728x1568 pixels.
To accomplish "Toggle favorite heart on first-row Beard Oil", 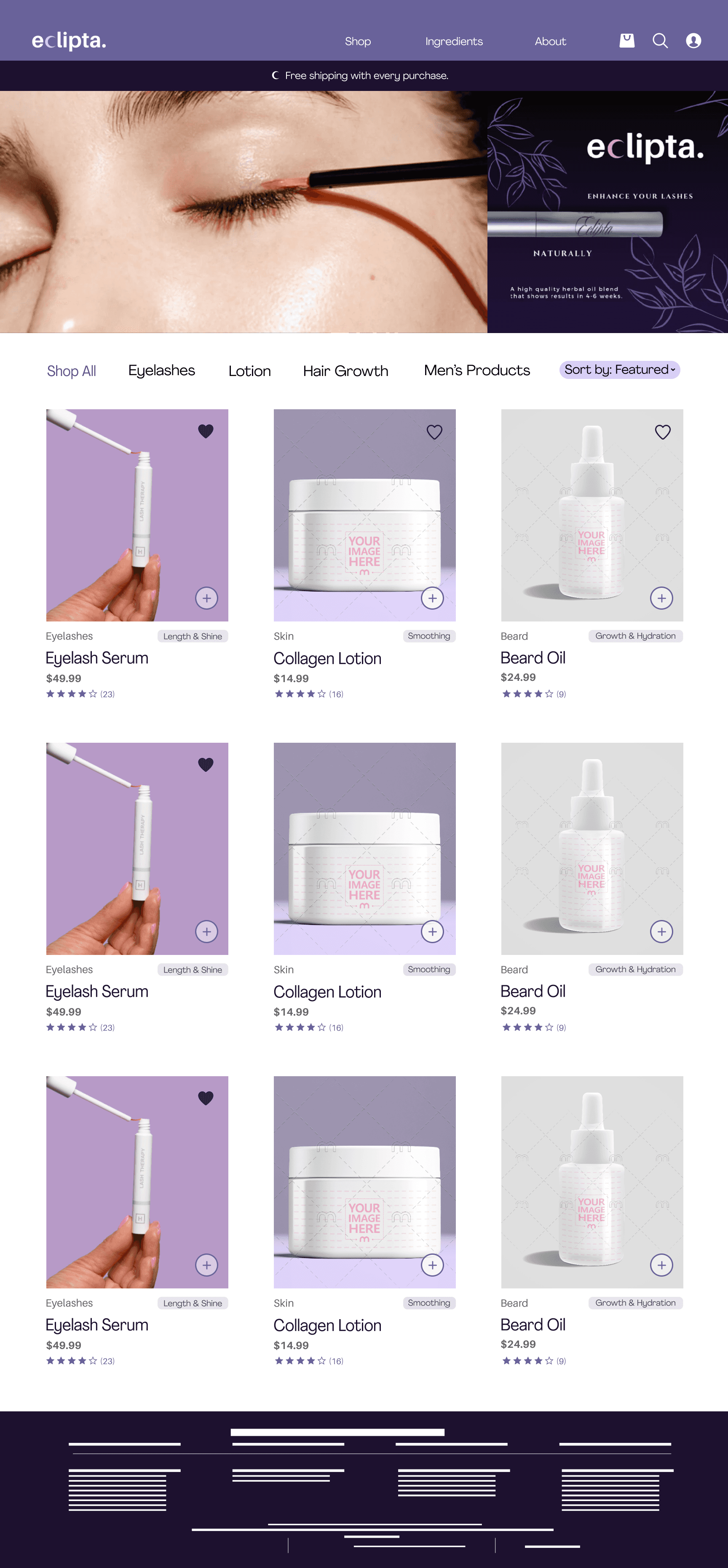I will pos(663,432).
